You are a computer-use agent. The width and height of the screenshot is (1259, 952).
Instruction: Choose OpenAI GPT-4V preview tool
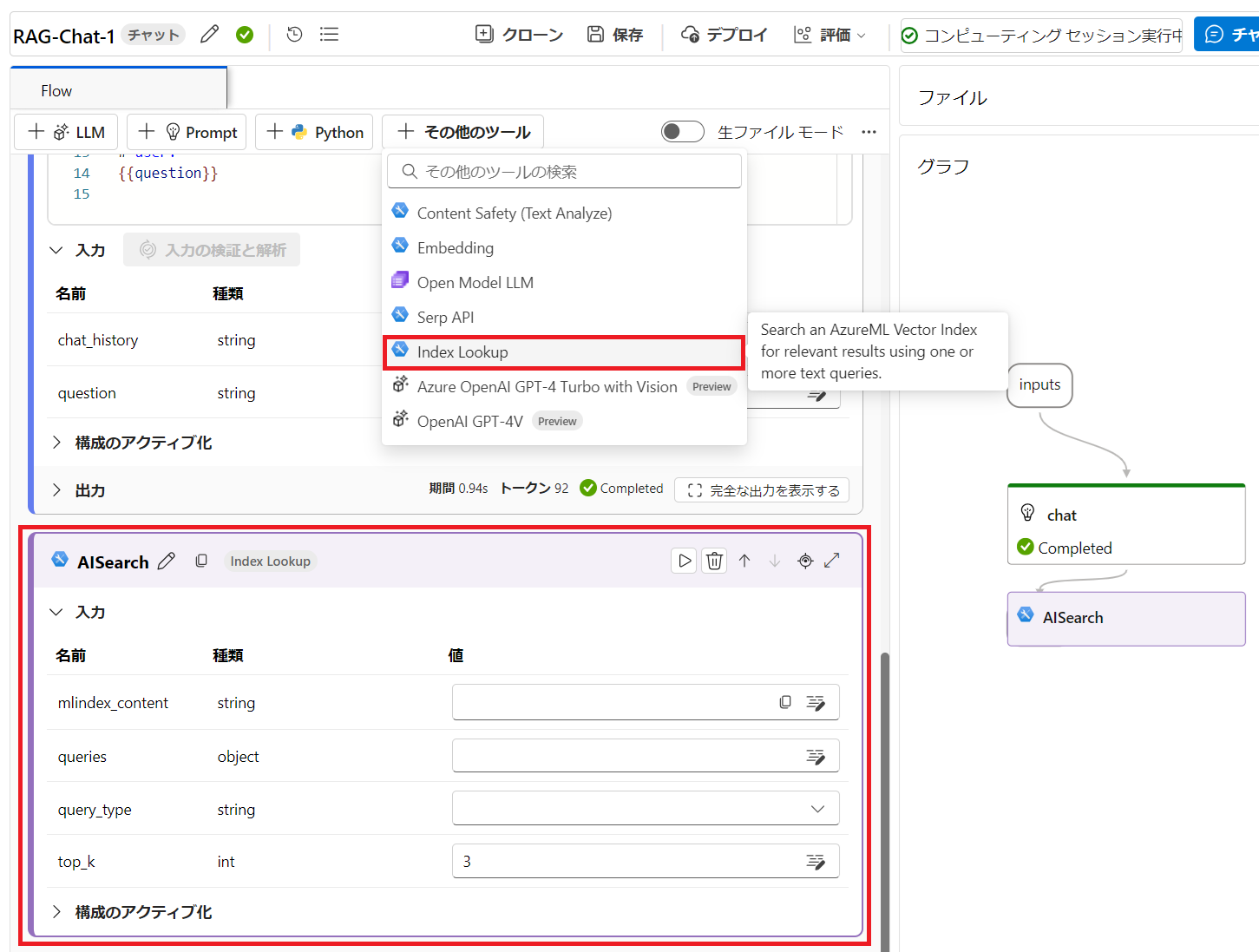[x=564, y=422]
